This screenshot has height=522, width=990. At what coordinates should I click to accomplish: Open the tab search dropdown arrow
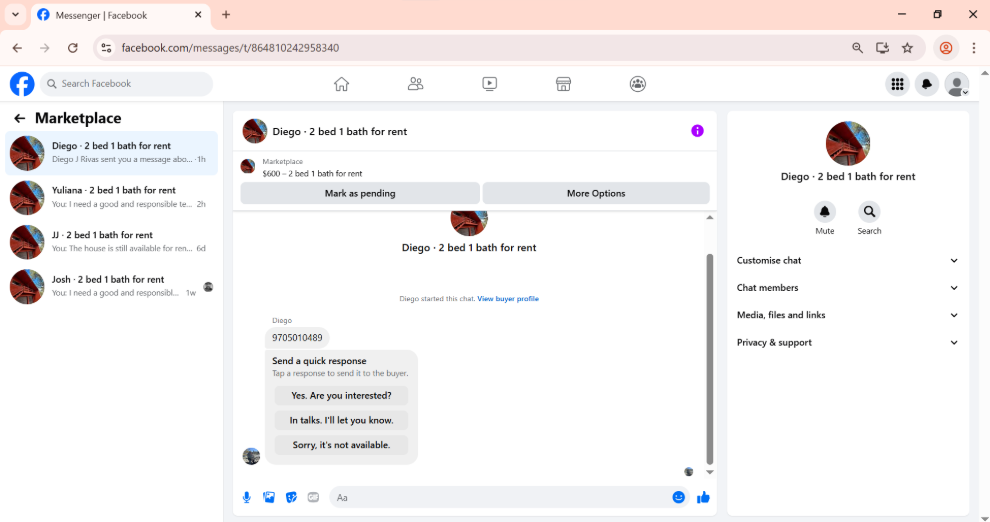point(15,15)
